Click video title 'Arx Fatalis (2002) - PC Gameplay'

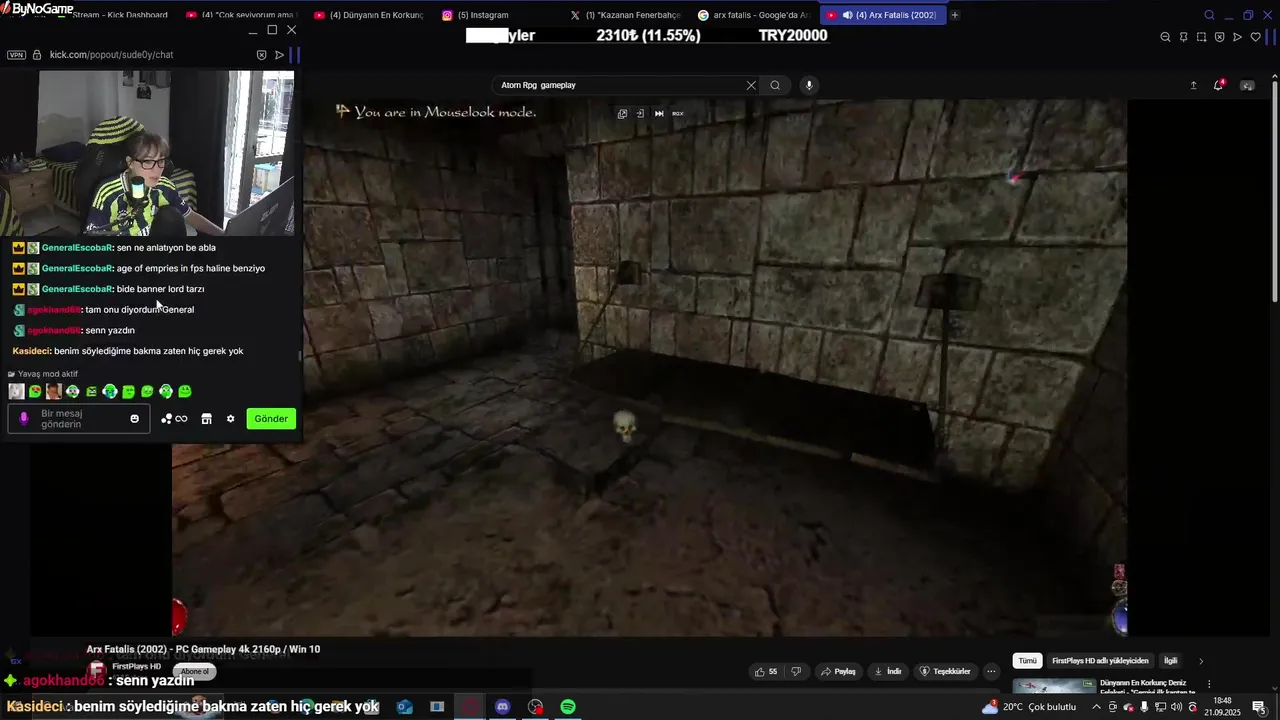pyautogui.click(x=203, y=649)
